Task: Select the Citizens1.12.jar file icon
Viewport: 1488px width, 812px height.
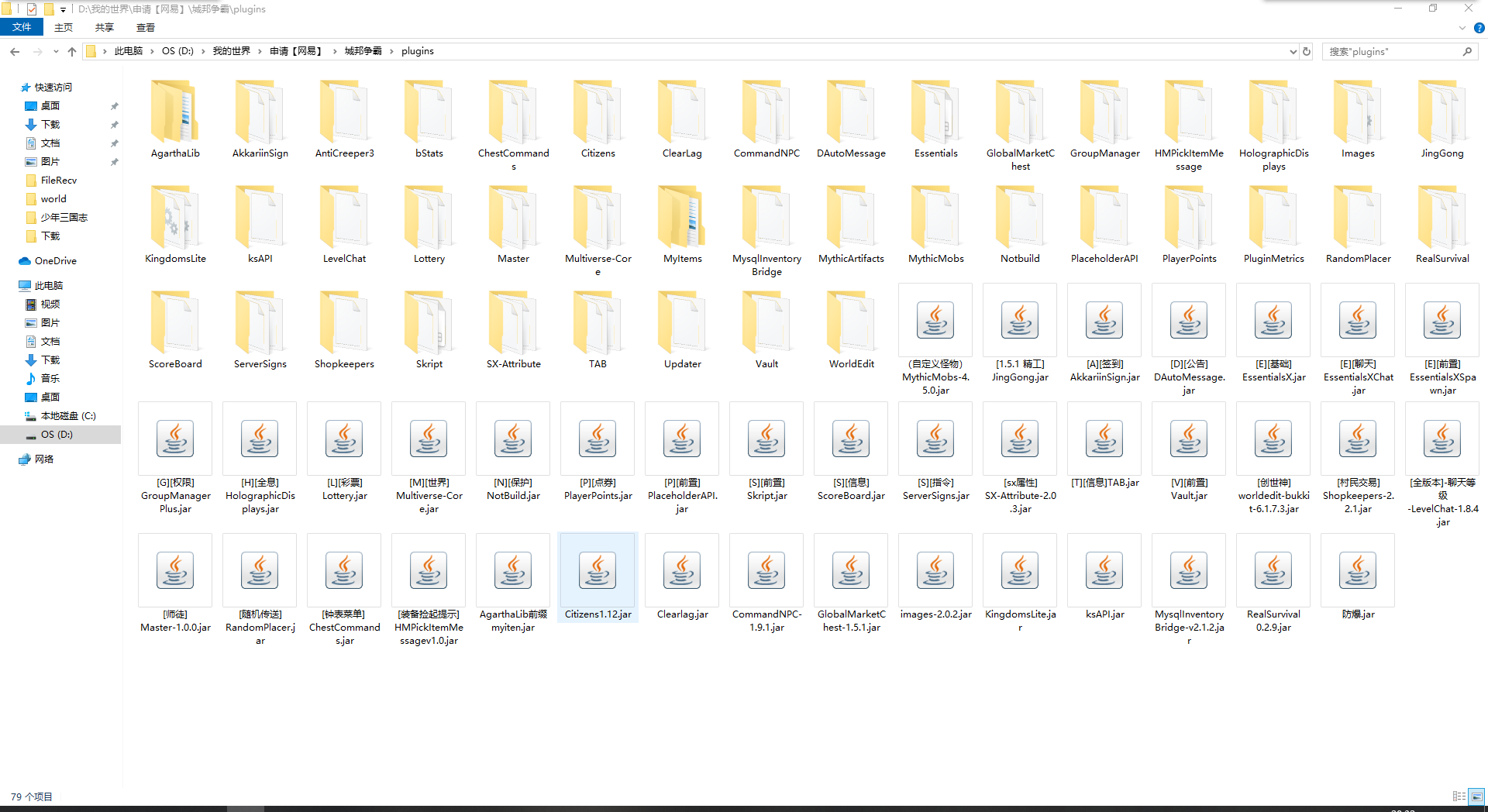Action: 598,570
